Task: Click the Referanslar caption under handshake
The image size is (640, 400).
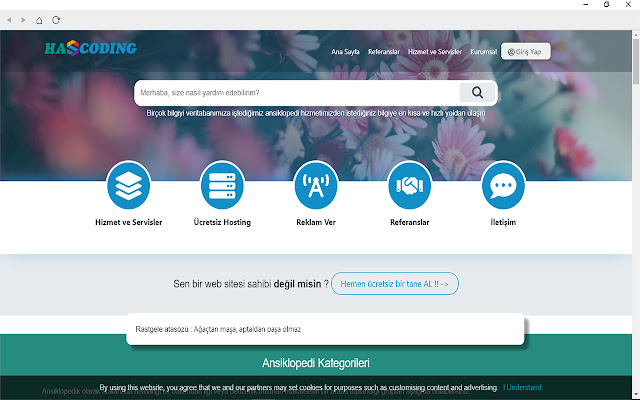Action: [410, 222]
